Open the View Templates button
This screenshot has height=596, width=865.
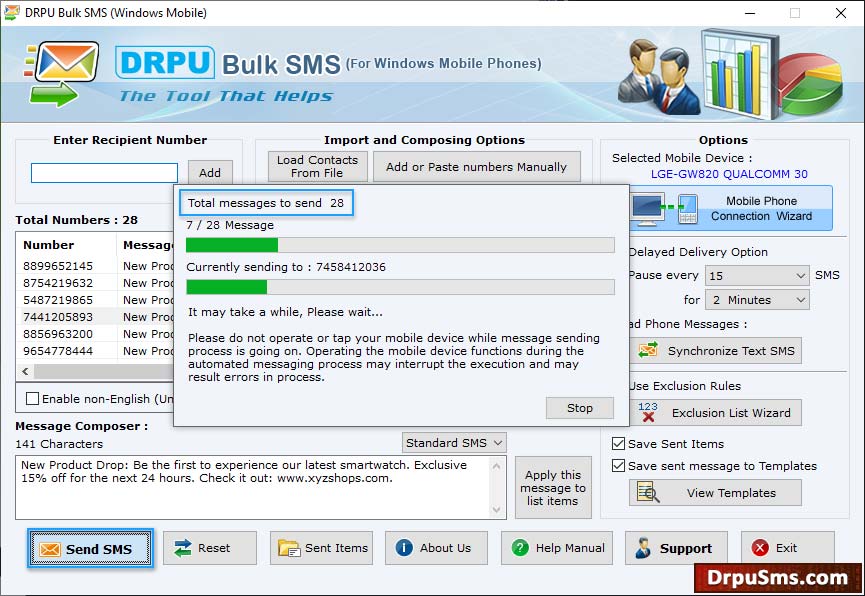click(x=715, y=492)
